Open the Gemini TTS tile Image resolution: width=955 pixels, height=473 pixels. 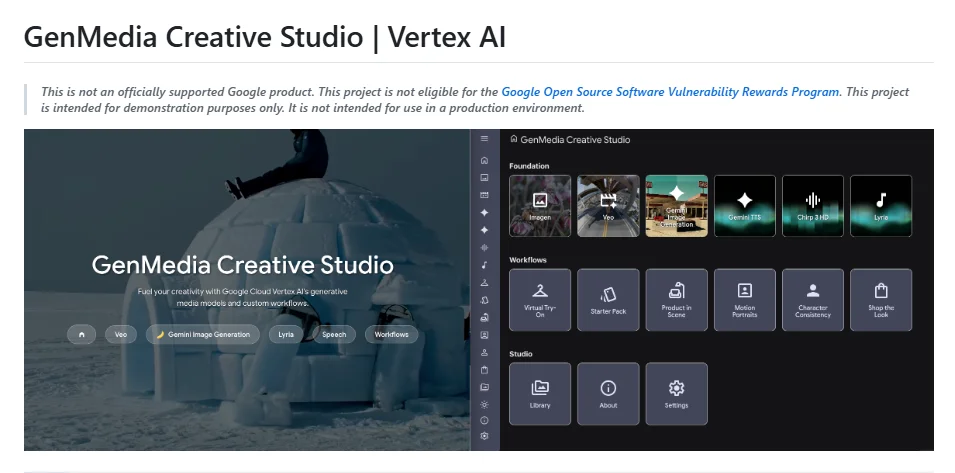(x=745, y=206)
